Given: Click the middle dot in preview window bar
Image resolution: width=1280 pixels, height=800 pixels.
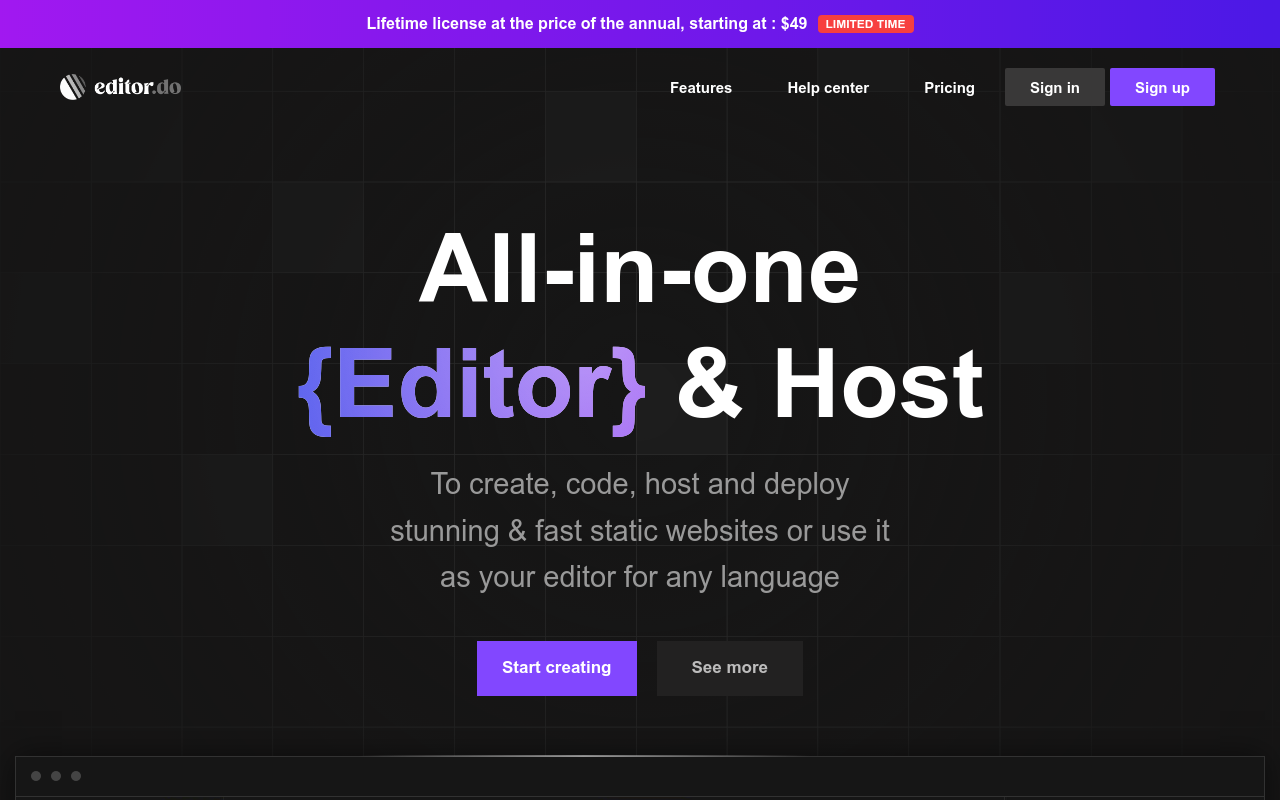Looking at the screenshot, I should point(56,776).
